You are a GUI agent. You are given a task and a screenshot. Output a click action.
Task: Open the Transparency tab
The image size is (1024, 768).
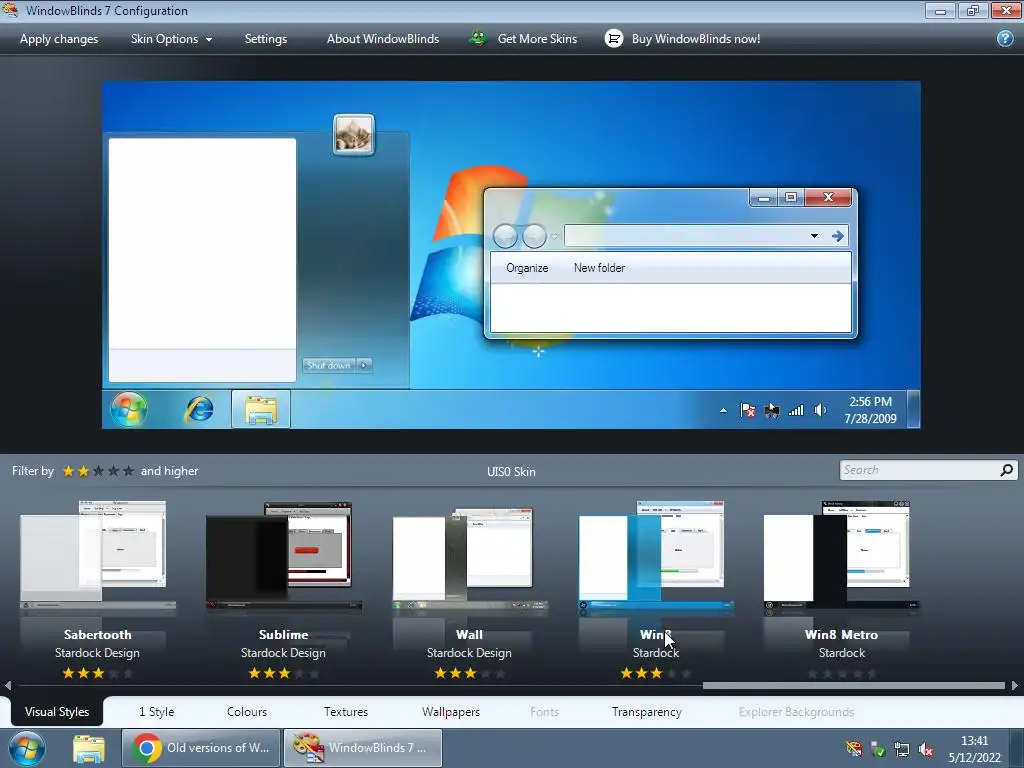pyautogui.click(x=647, y=712)
